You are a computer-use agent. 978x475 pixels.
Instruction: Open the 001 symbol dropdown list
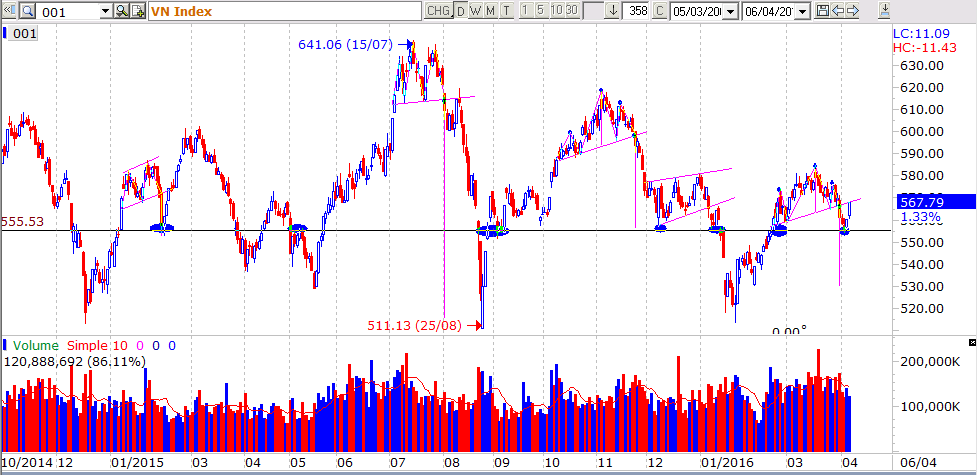(x=105, y=11)
